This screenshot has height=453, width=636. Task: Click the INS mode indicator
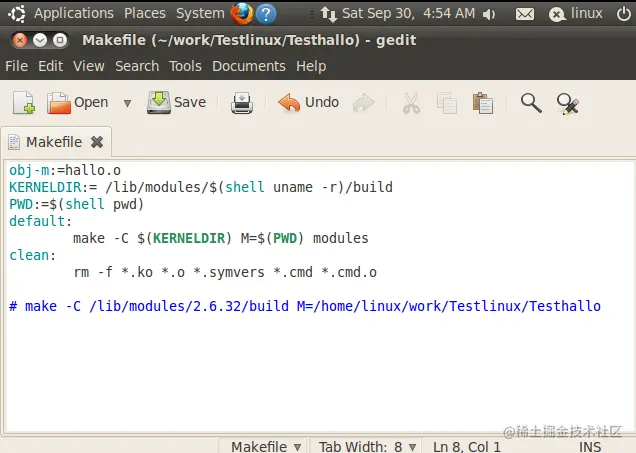590,447
